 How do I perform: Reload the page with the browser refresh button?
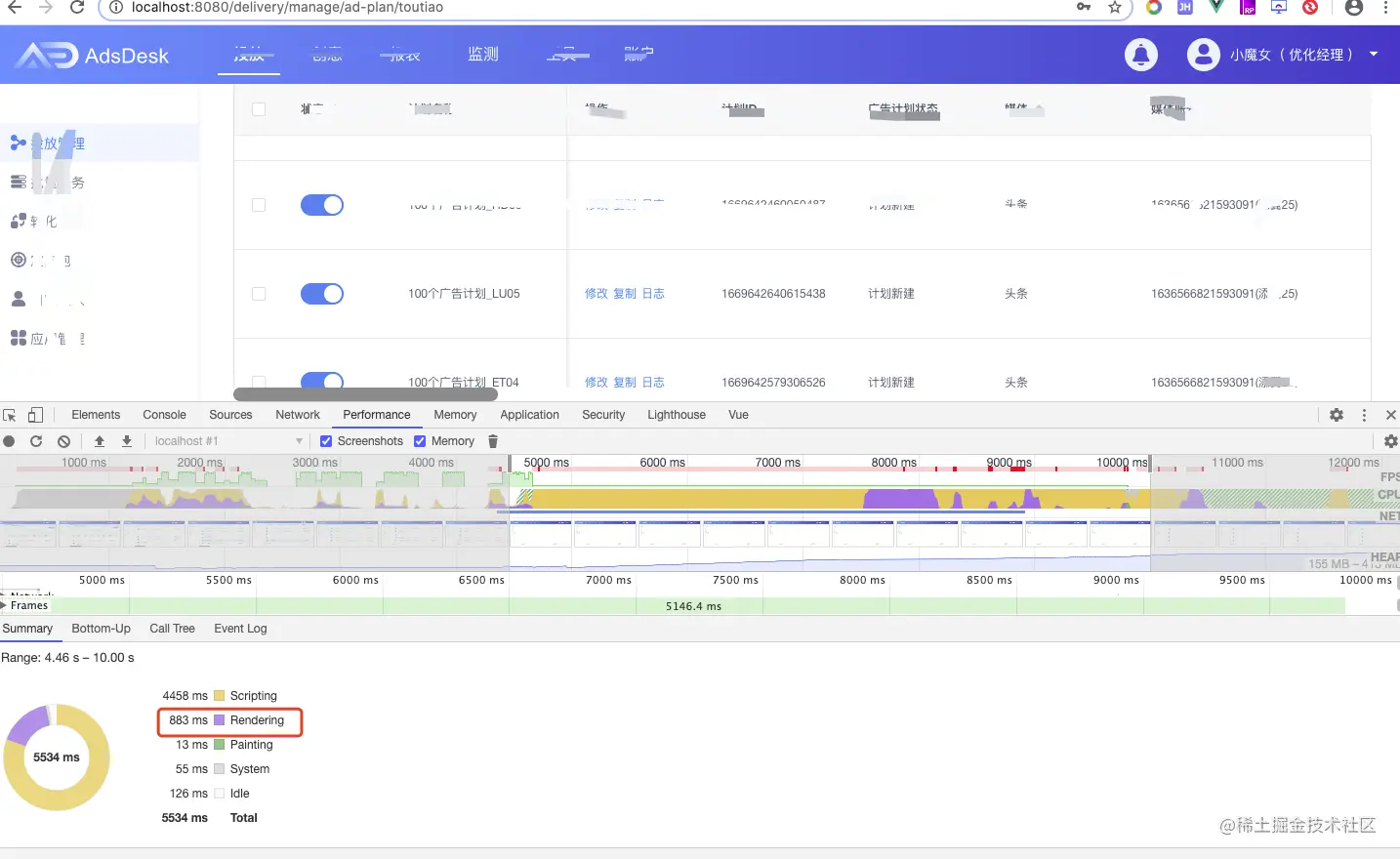click(x=77, y=7)
